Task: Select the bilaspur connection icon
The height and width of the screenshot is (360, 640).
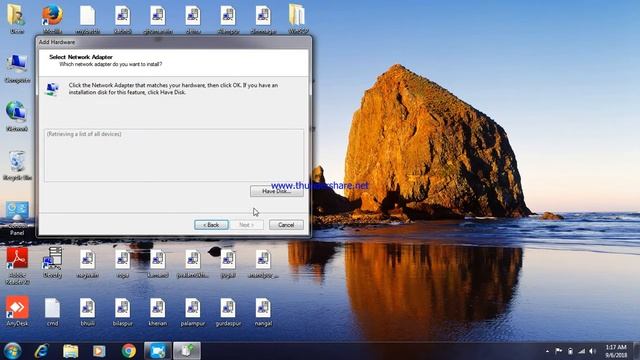Action: point(122,312)
